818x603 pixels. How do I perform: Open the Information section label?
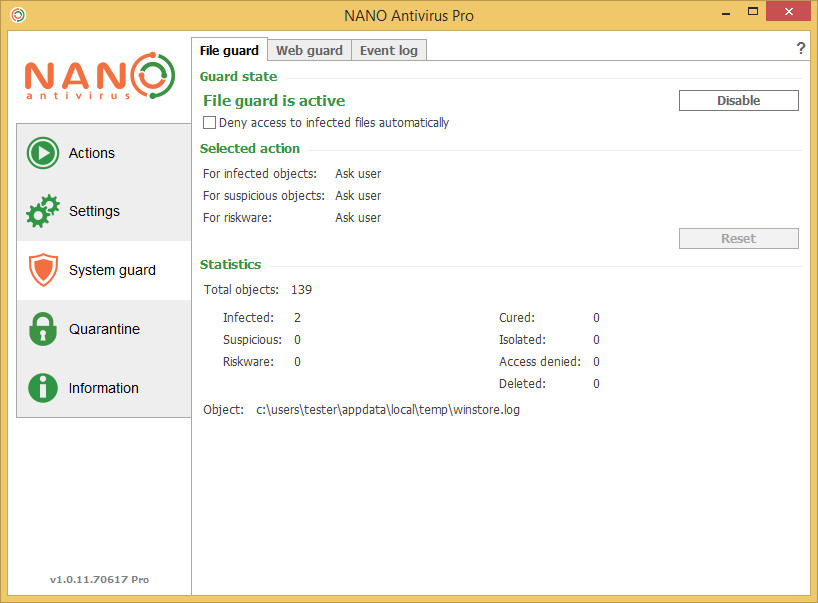point(104,388)
